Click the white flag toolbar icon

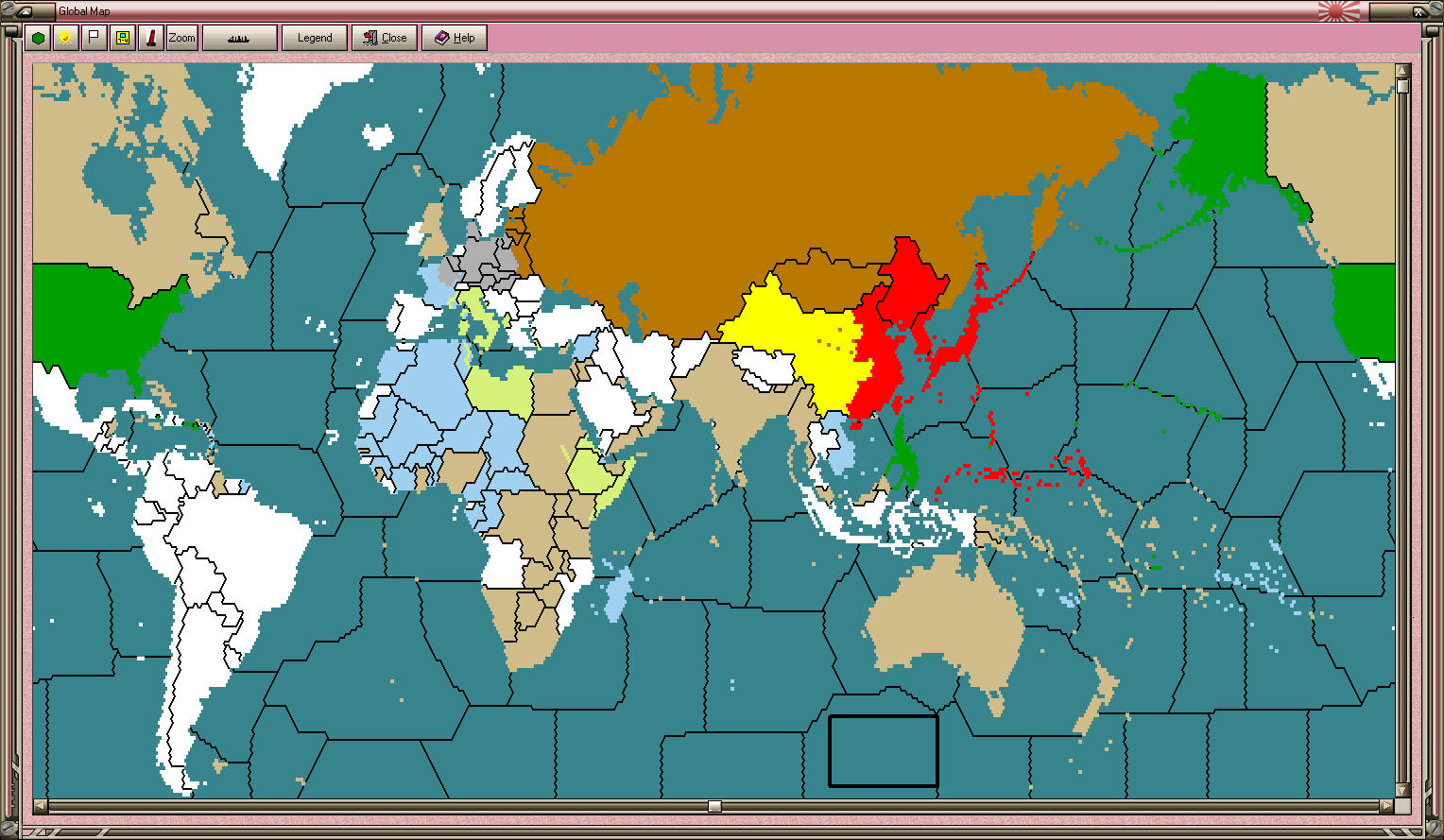point(94,38)
